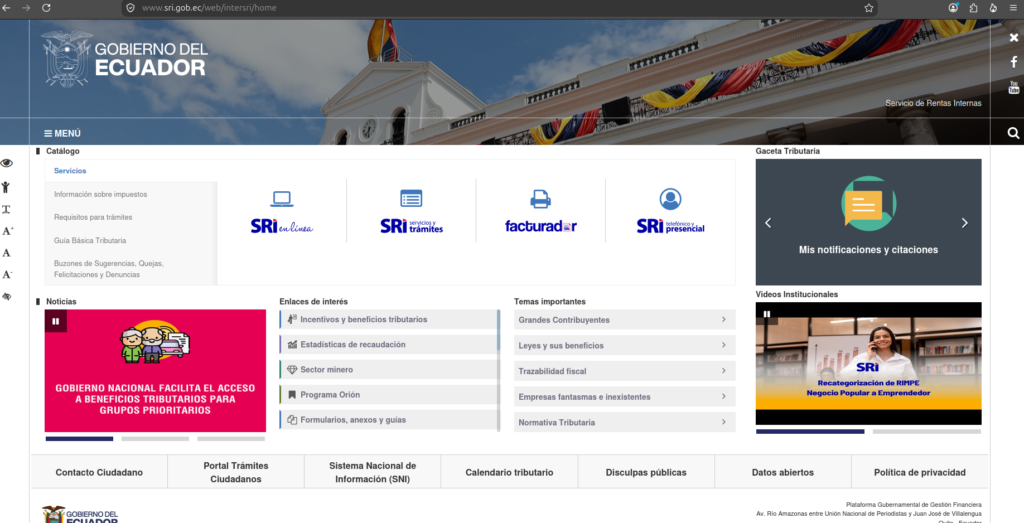Open Sector minero link
Image resolution: width=1024 pixels, height=523 pixels.
point(388,370)
